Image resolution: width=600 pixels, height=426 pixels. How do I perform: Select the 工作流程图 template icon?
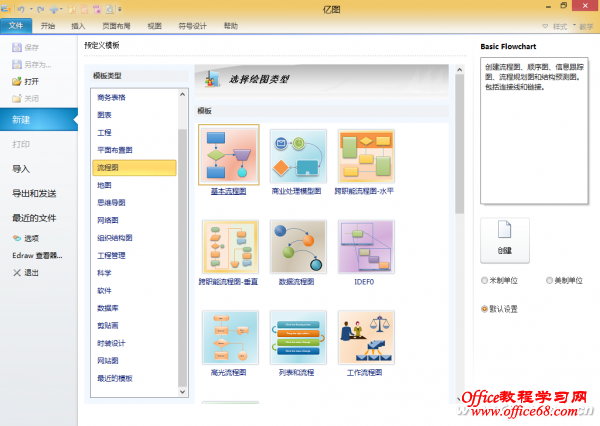click(x=366, y=337)
